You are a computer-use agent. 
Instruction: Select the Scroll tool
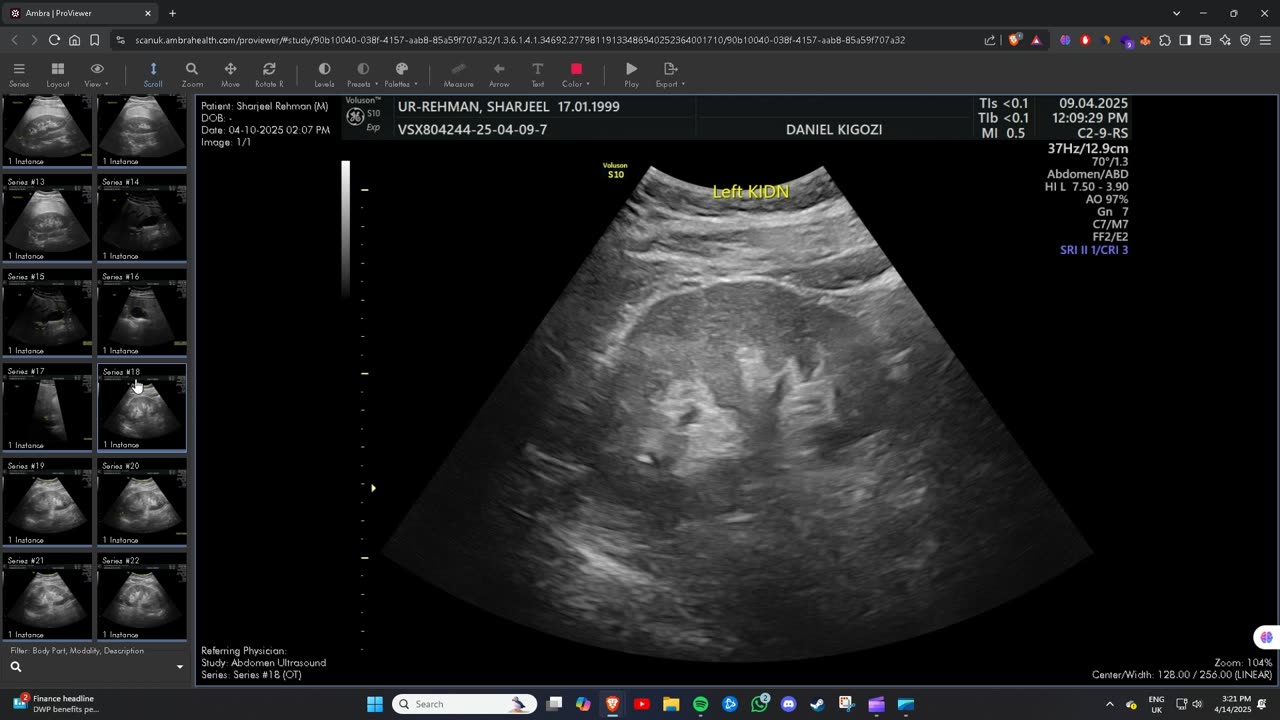(153, 74)
